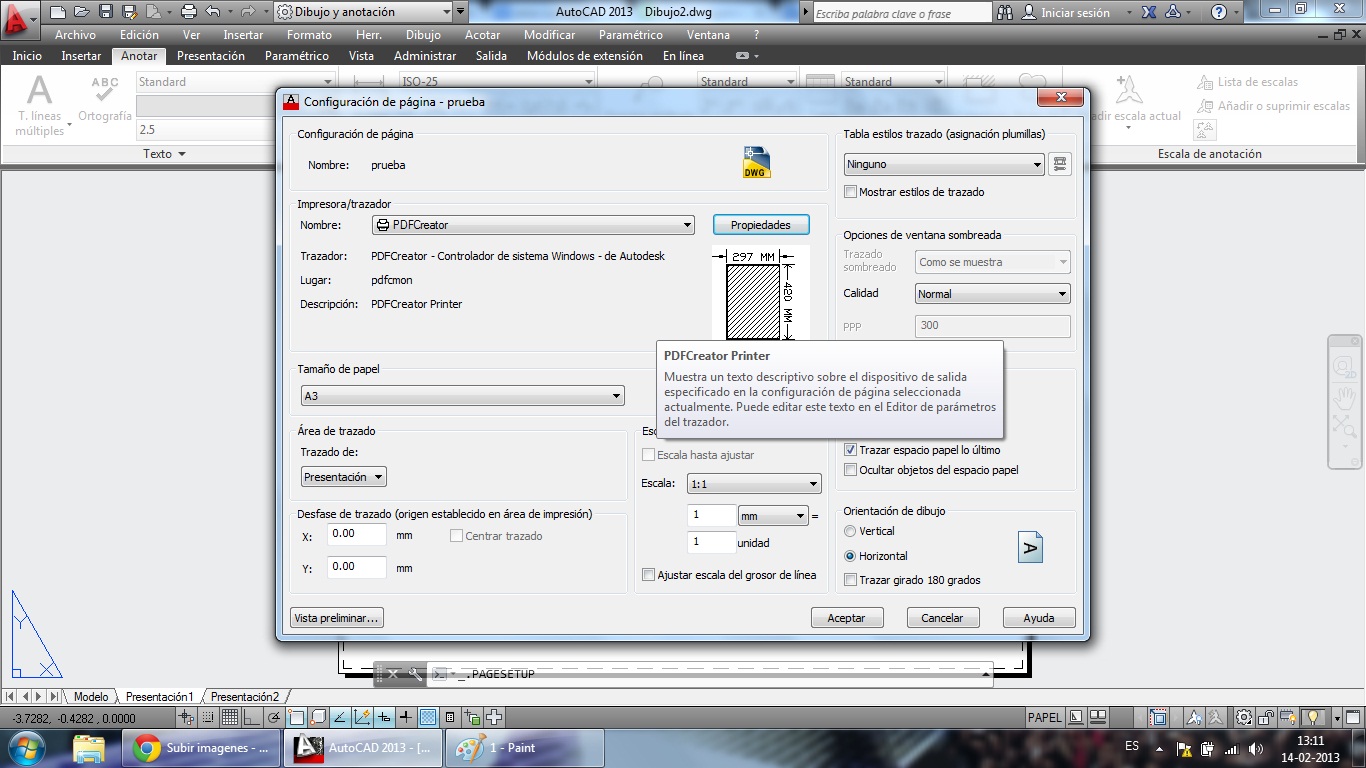This screenshot has height=768, width=1366.
Task: Toggle Dynamic UCS status icon
Action: coord(362,717)
